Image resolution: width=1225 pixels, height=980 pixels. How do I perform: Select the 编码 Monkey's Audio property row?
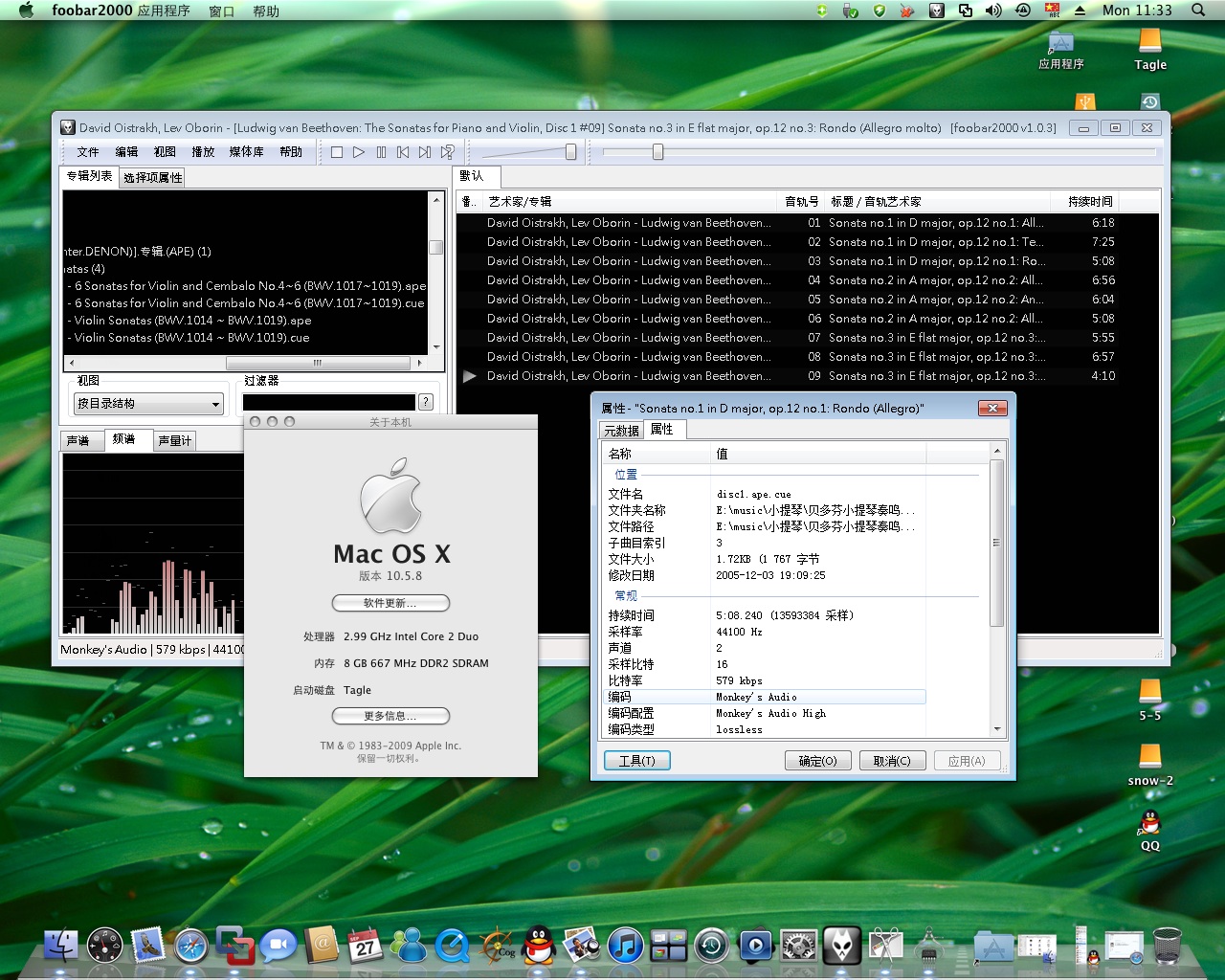click(x=765, y=697)
